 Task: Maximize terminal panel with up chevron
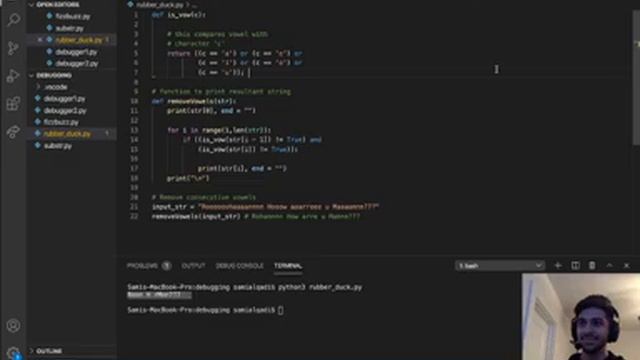(x=609, y=266)
